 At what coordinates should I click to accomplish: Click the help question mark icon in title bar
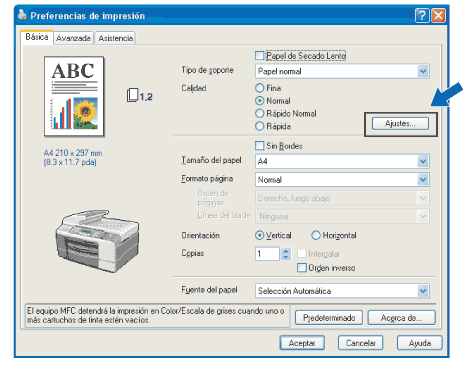(422, 16)
